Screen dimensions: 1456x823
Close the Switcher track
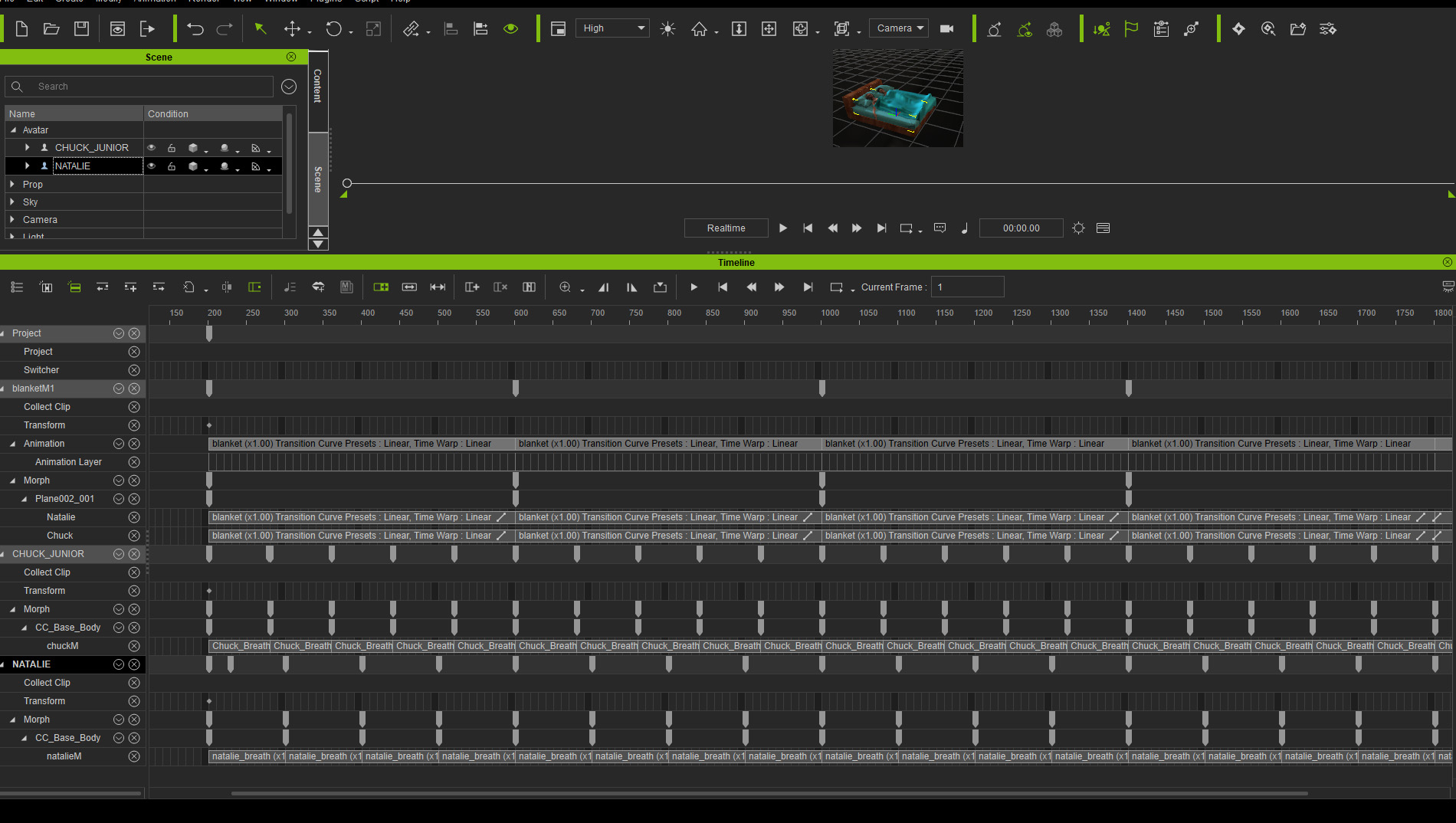pos(134,370)
